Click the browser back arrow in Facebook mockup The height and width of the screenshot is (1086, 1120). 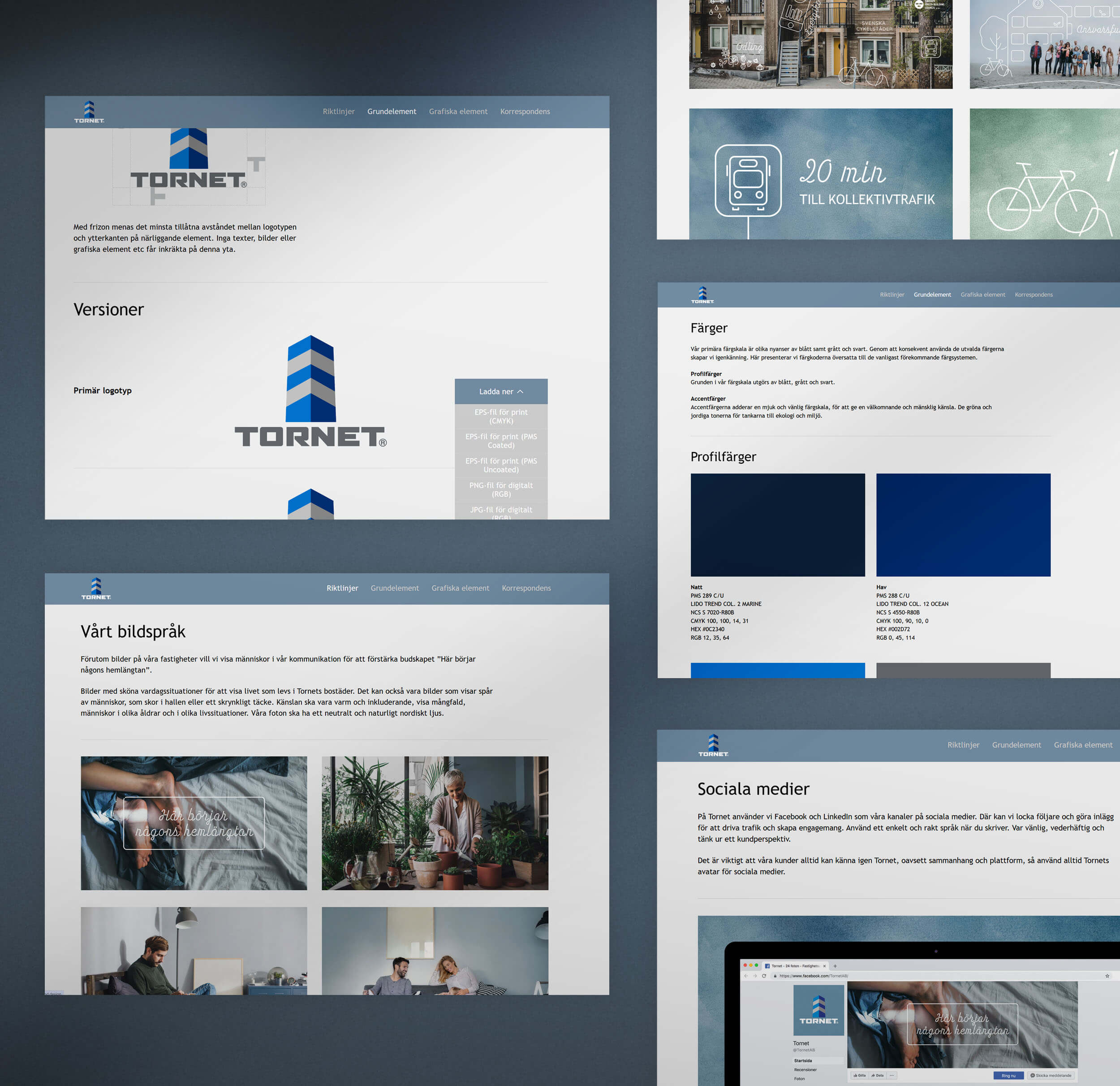coord(746,976)
